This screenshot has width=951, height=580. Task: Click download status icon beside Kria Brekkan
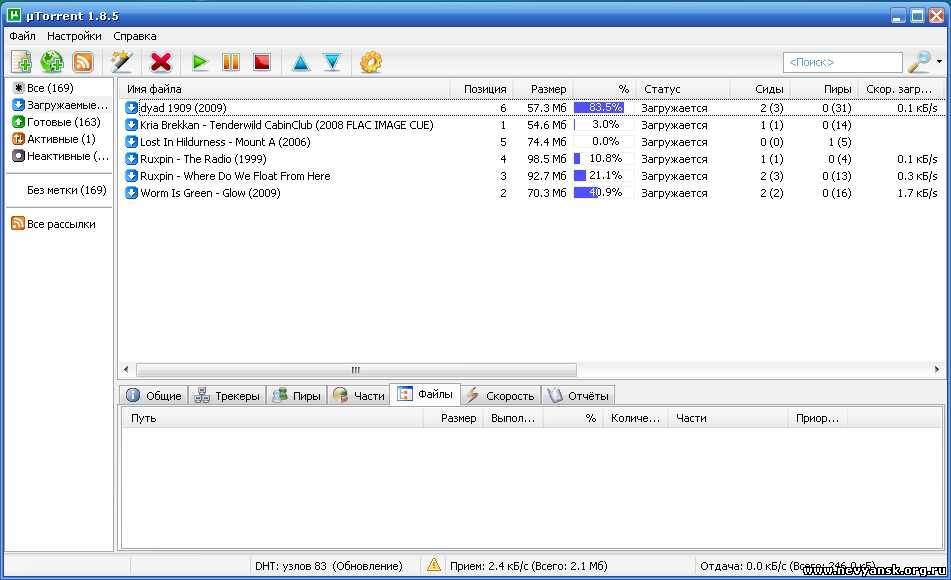[x=131, y=125]
